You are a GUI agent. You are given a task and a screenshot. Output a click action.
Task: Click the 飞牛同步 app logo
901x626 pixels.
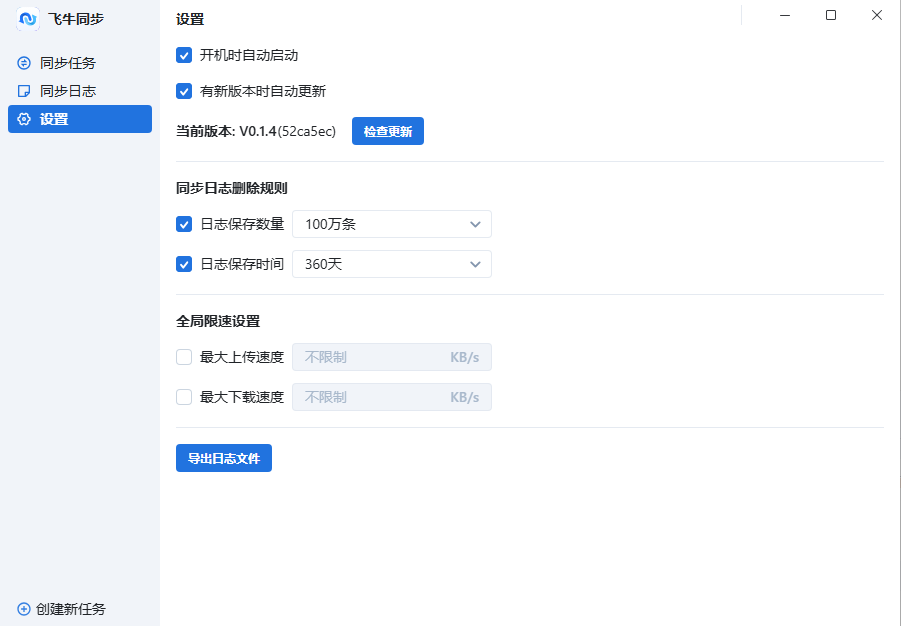27,19
